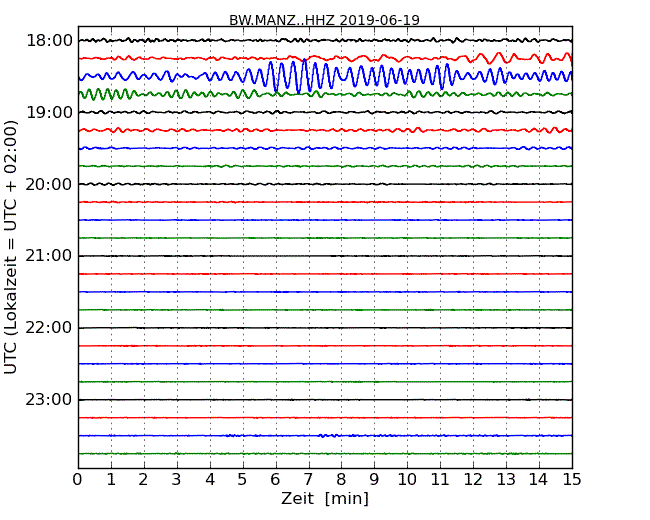Click the 22:00 time label
Viewport: 650px width, 520px height.
coord(49,328)
